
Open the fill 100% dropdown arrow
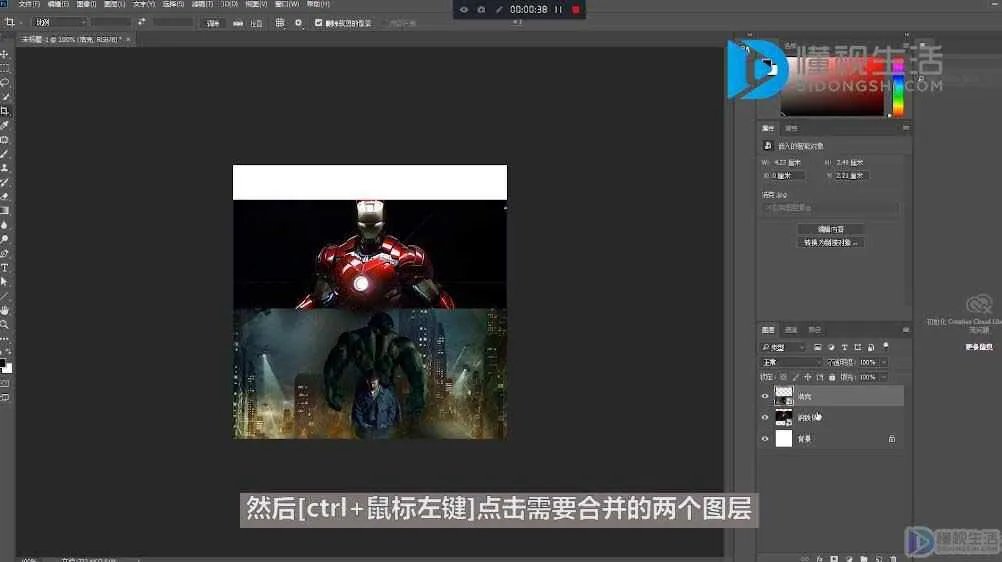tap(884, 377)
